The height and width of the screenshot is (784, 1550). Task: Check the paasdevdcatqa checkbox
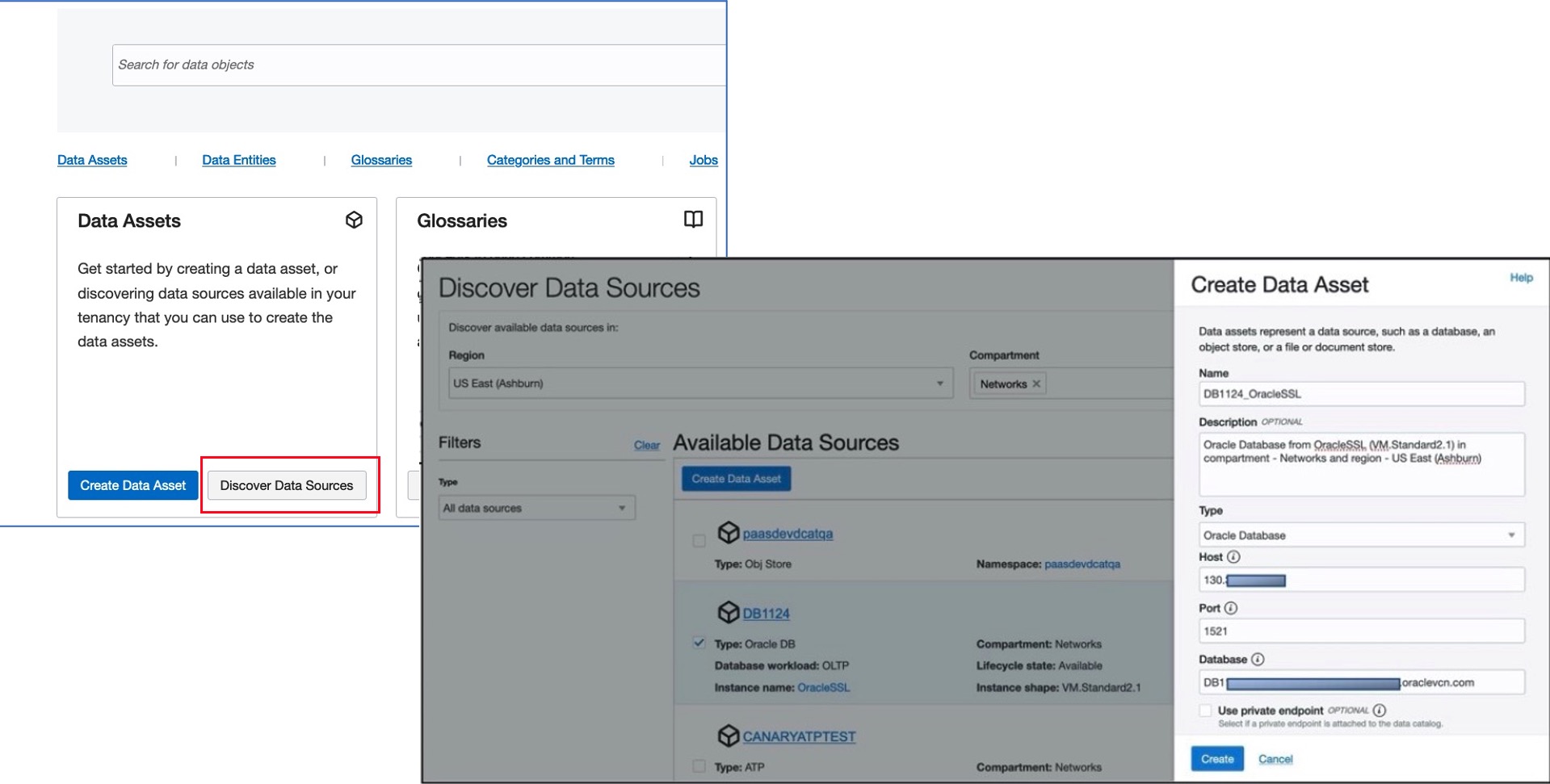699,541
